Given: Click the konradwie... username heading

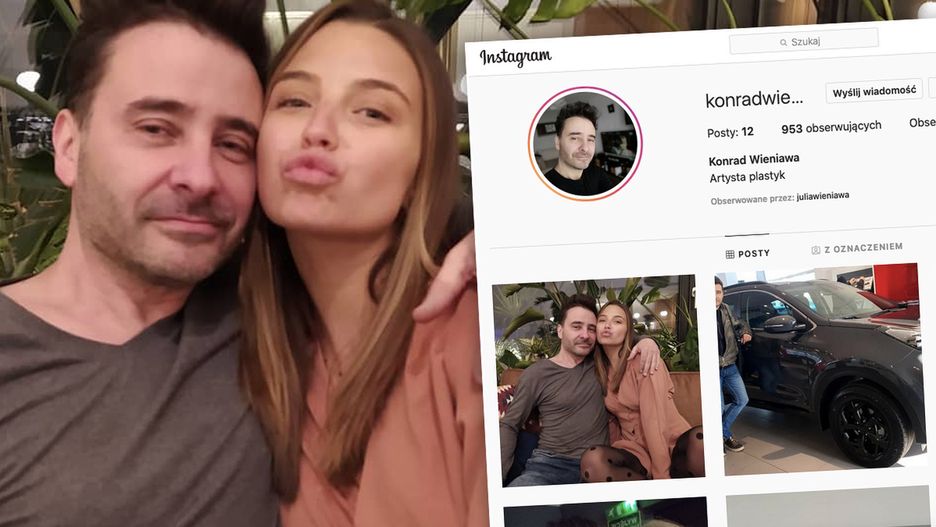Looking at the screenshot, I should point(754,98).
